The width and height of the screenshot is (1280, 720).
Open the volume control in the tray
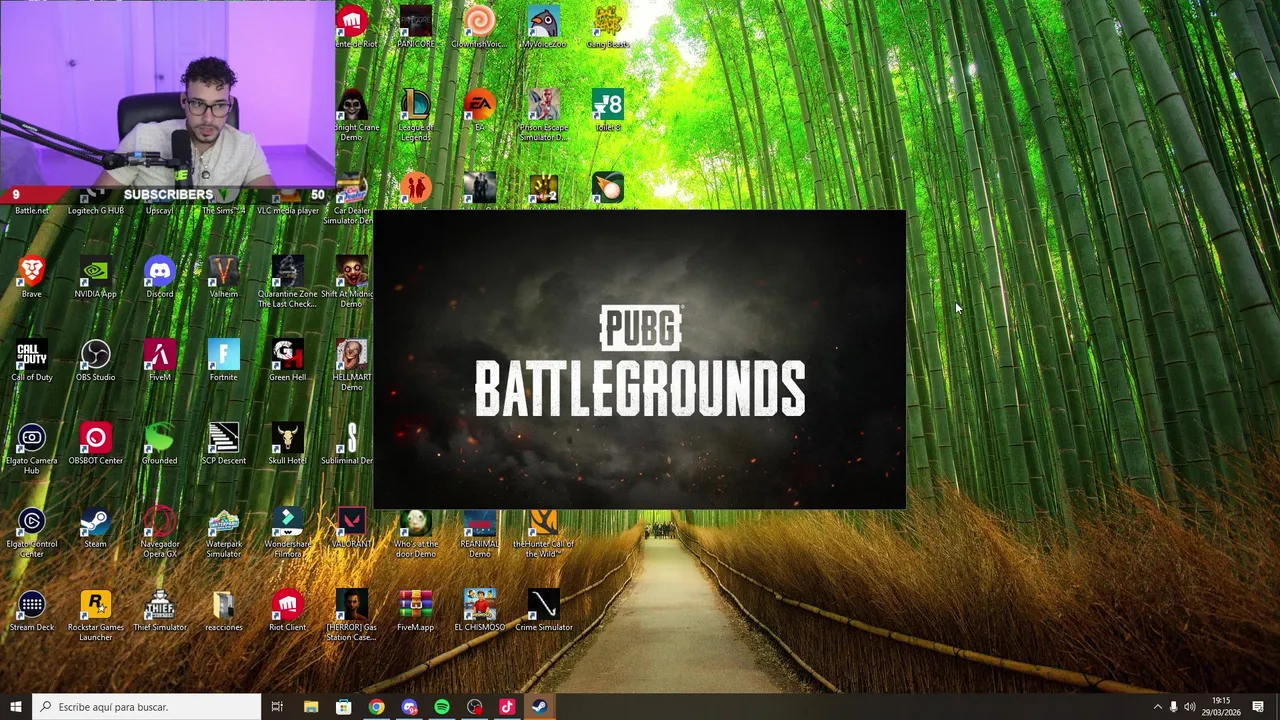(1189, 707)
